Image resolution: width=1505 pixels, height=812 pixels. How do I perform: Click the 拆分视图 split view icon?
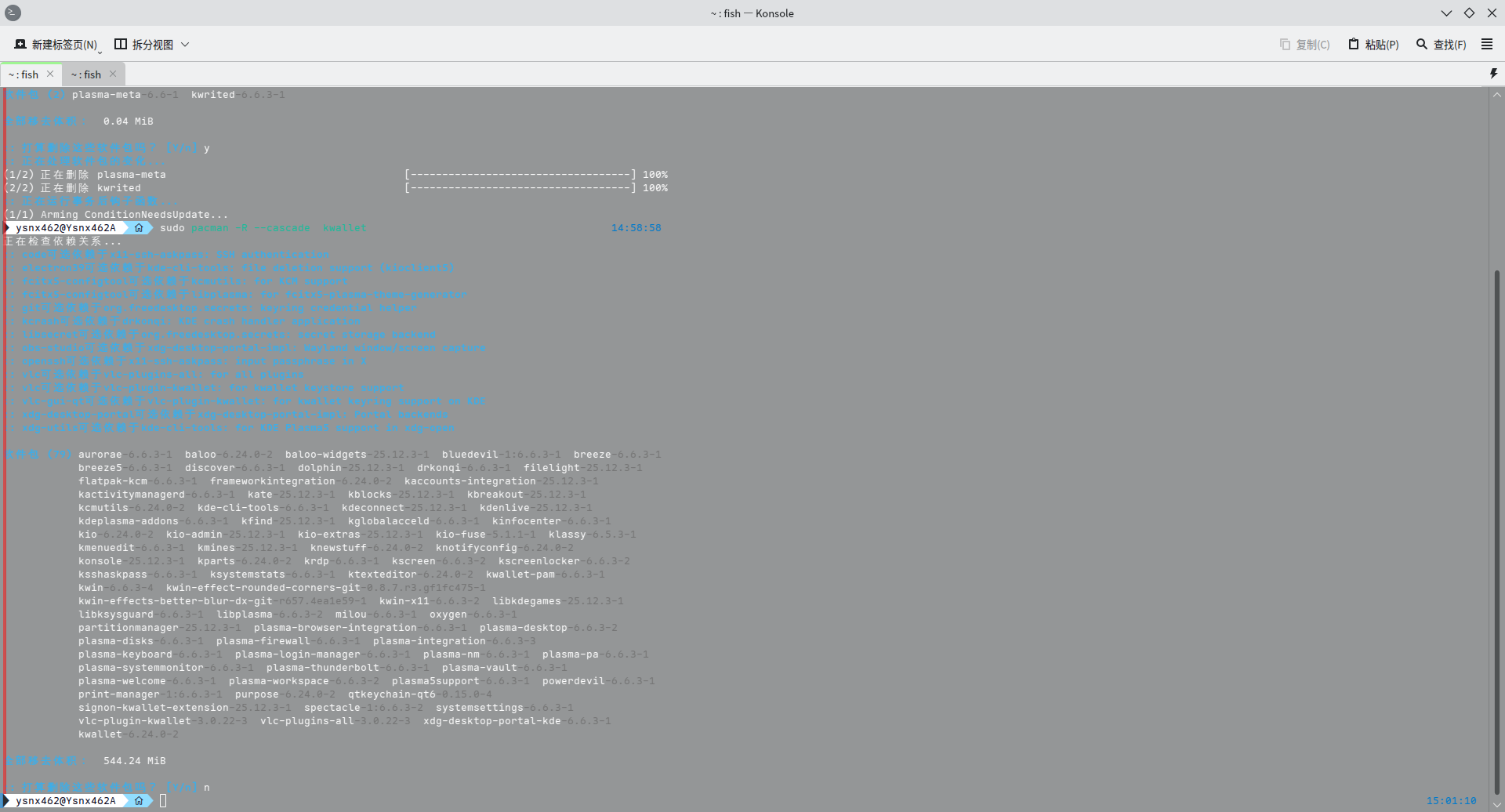coord(121,45)
